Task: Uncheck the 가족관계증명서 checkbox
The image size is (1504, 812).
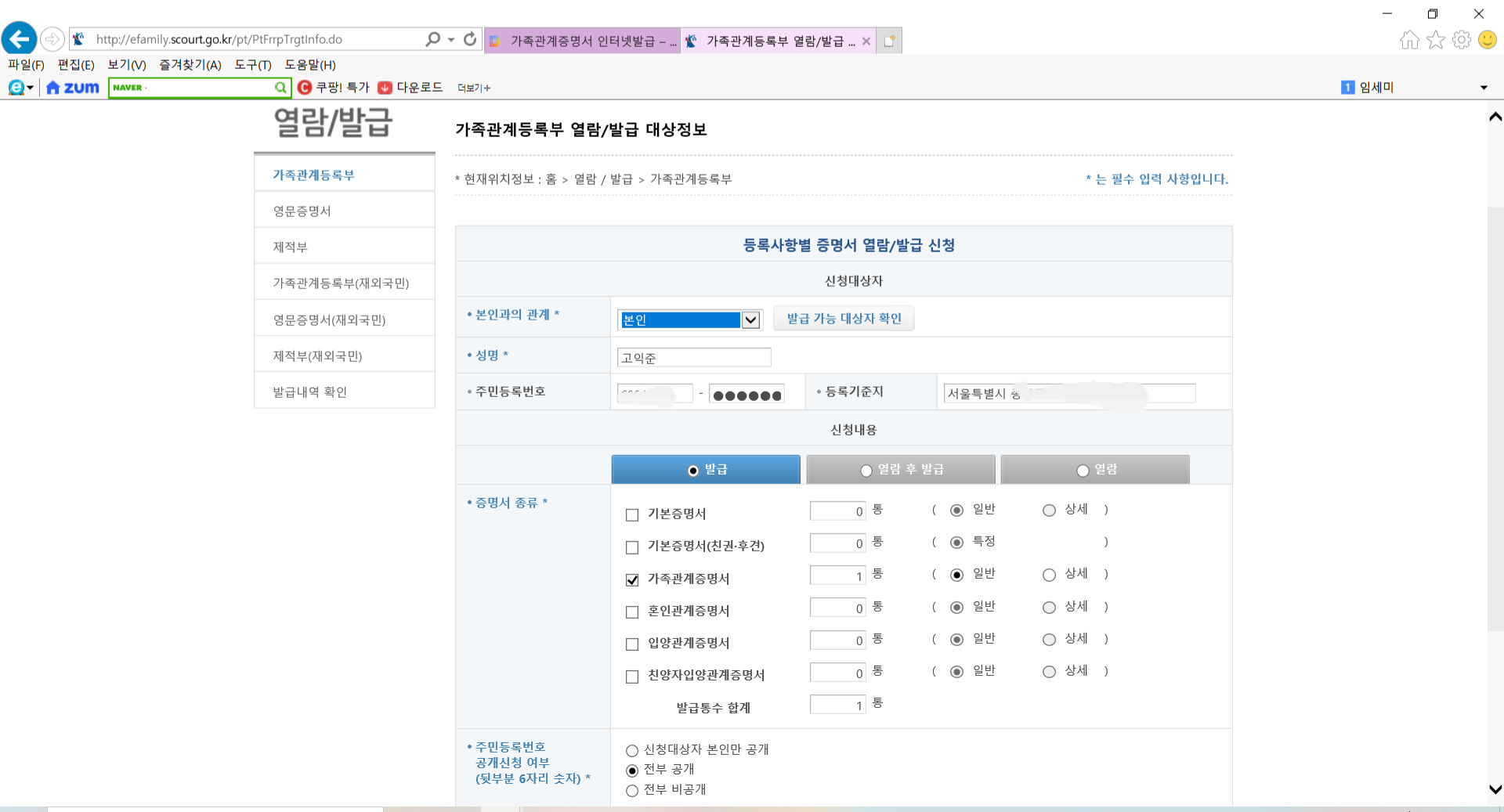Action: tap(632, 580)
